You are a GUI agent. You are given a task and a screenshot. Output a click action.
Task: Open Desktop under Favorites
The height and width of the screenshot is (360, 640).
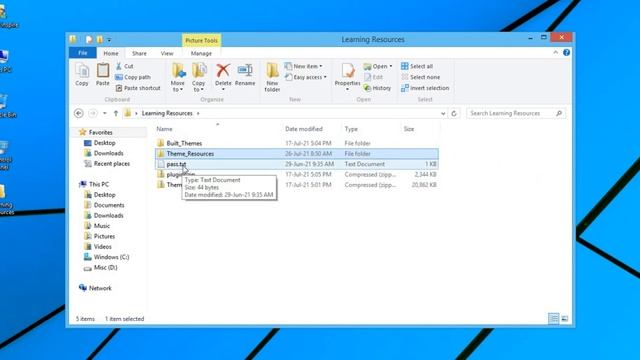click(x=104, y=143)
